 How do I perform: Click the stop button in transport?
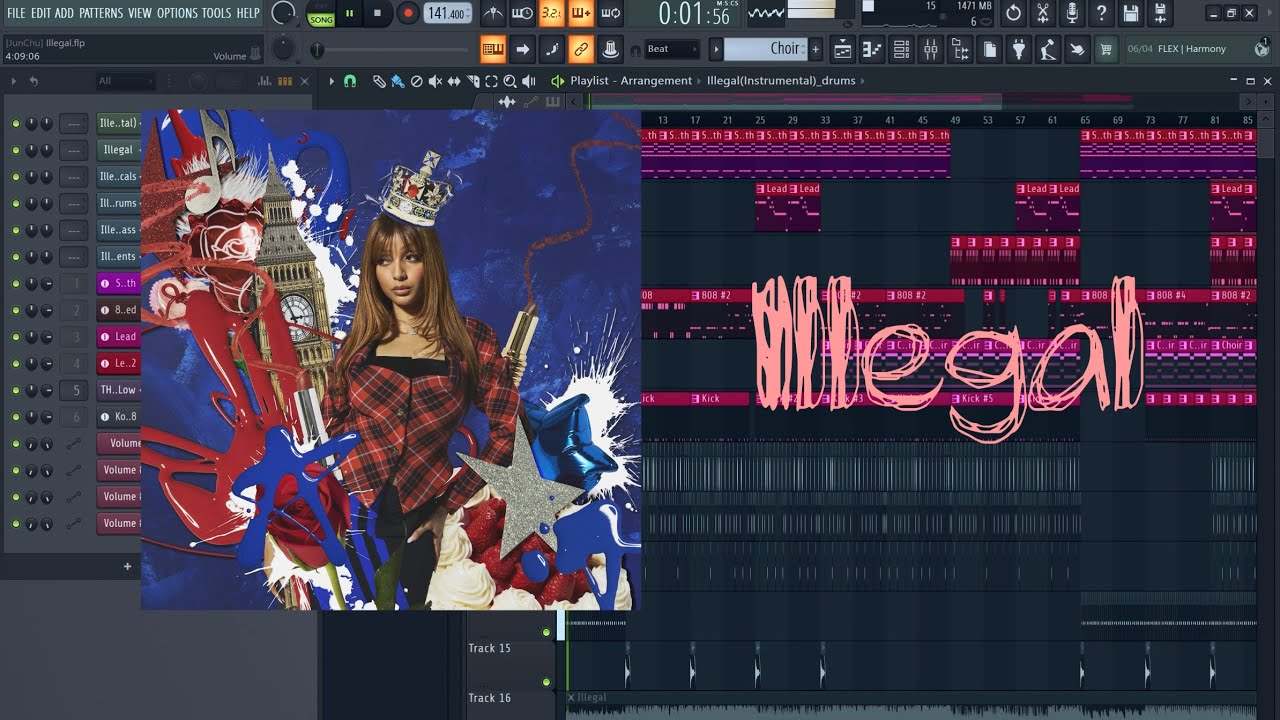click(377, 13)
